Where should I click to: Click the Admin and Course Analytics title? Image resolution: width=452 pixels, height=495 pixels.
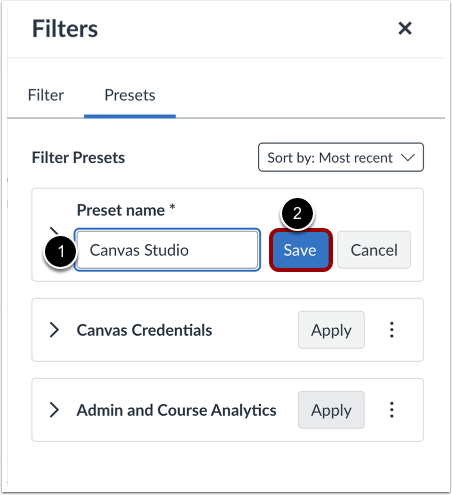coord(177,410)
